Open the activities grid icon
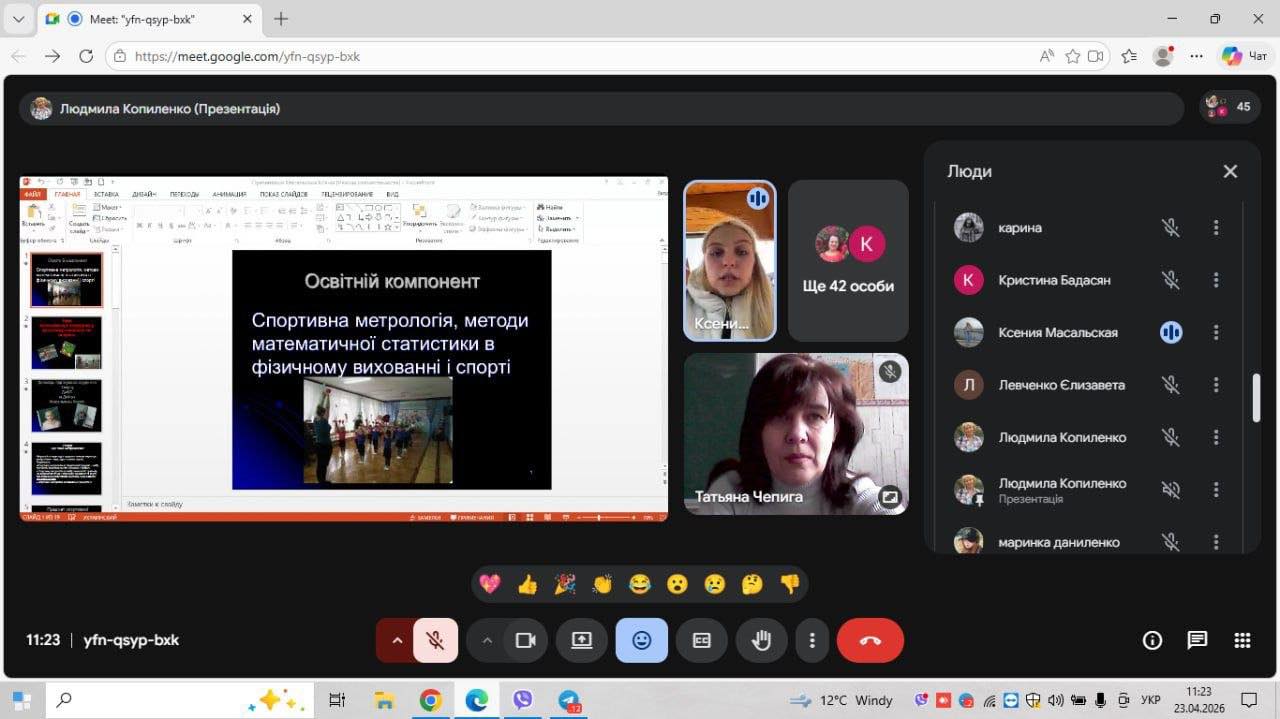Image resolution: width=1280 pixels, height=719 pixels. [x=1242, y=641]
